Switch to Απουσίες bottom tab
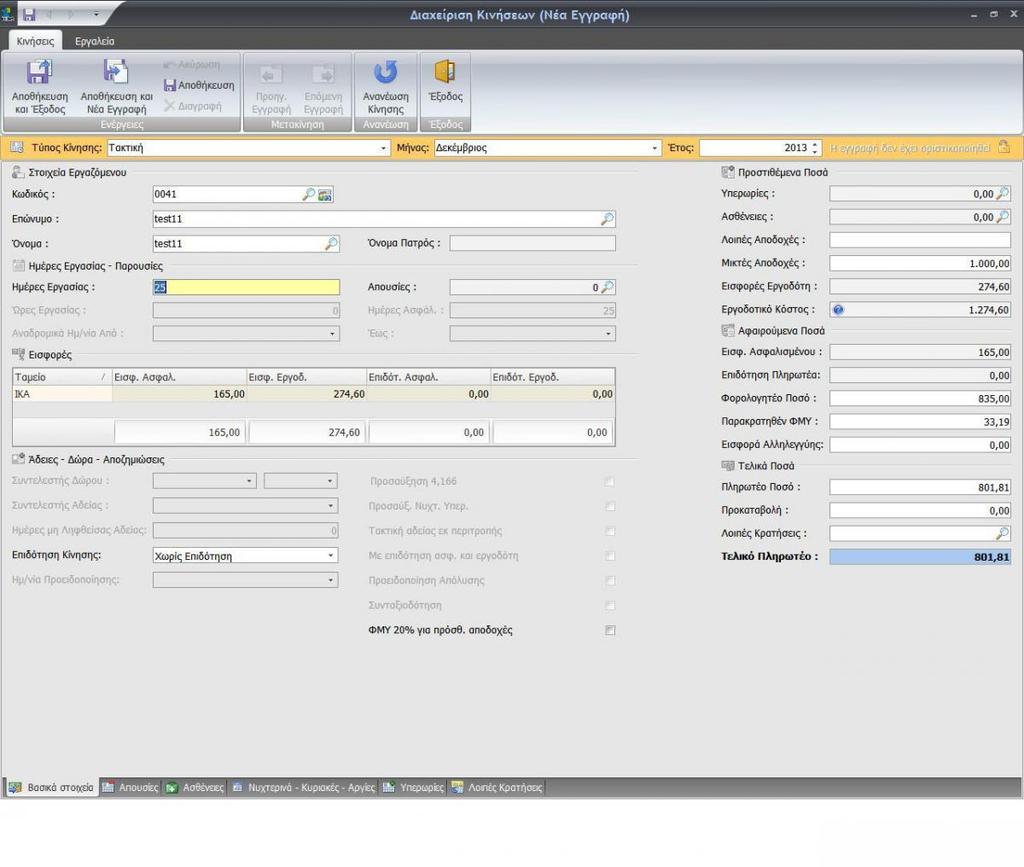This screenshot has height=867, width=1024. (x=131, y=787)
